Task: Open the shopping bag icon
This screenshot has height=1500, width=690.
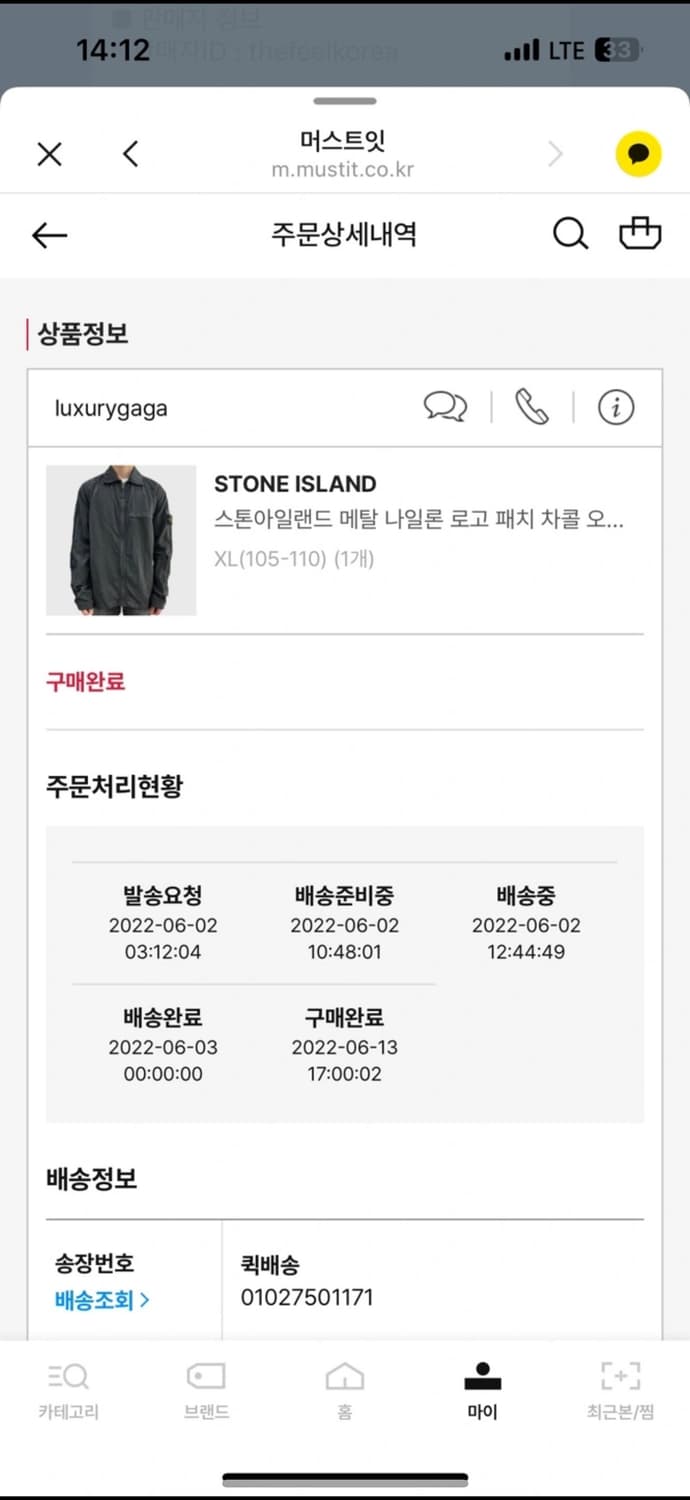Action: pos(642,233)
